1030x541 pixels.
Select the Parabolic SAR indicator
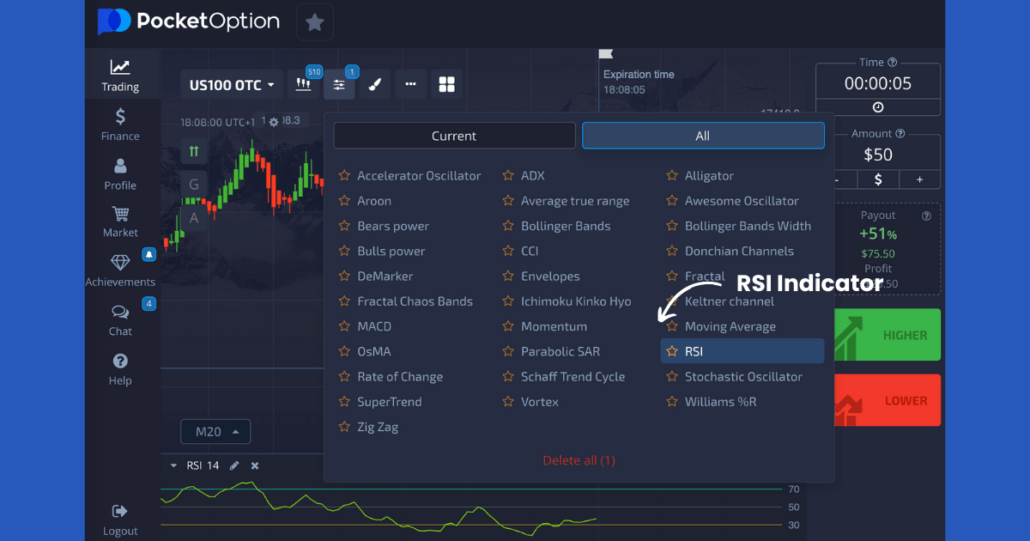pyautogui.click(x=560, y=351)
